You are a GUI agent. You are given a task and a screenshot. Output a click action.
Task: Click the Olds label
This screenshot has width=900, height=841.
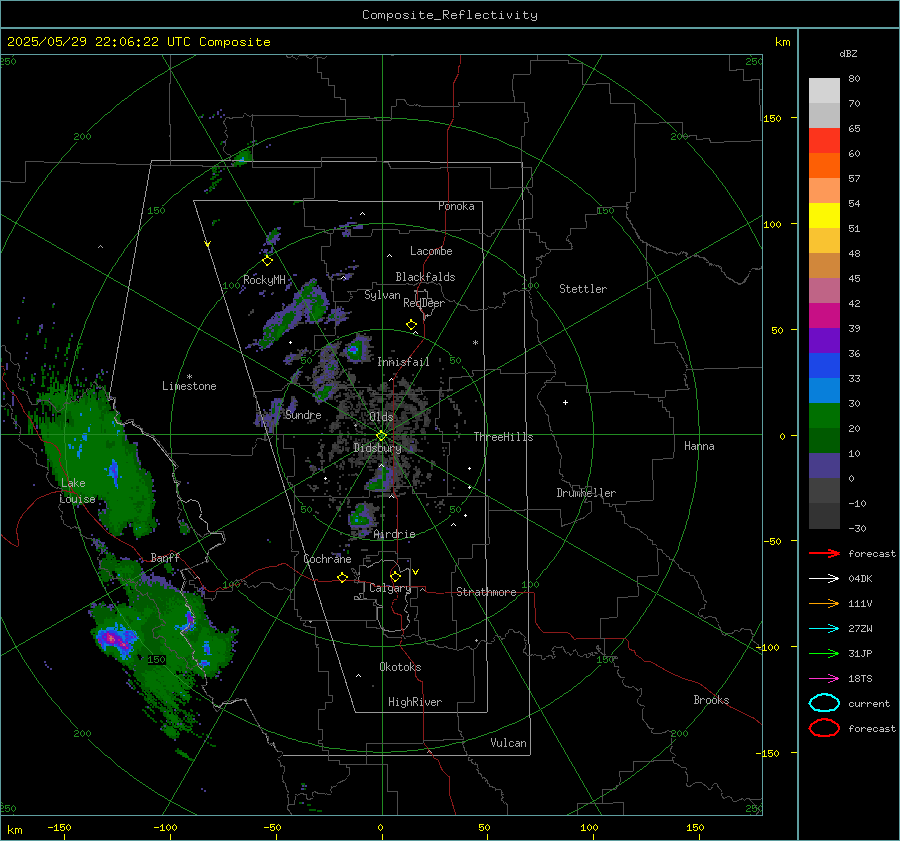point(381,417)
